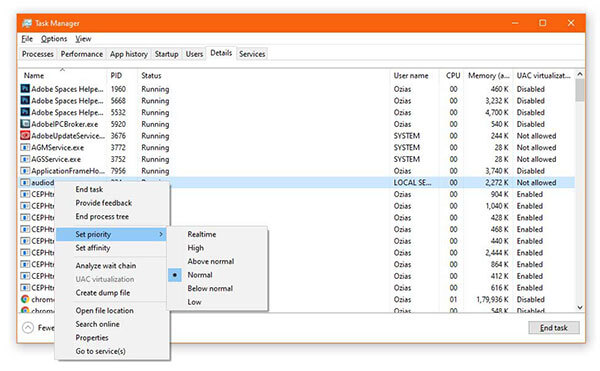The height and width of the screenshot is (371, 600).
Task: Select the Normal priority radio option
Action: (x=218, y=275)
